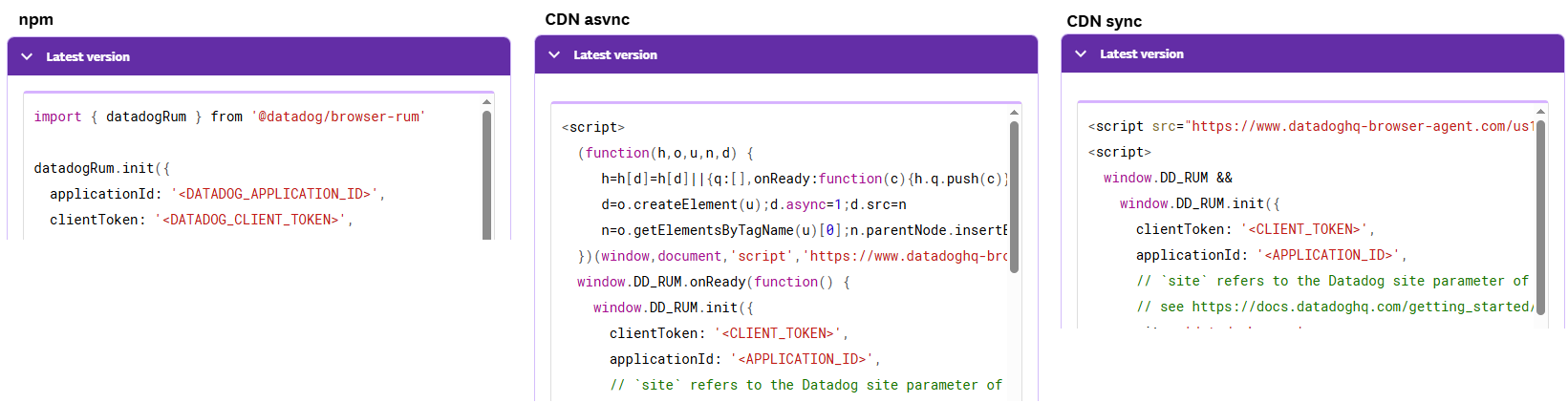Click the npm code block vertical scrollbar
The width and height of the screenshot is (1568, 403).
click(486, 175)
